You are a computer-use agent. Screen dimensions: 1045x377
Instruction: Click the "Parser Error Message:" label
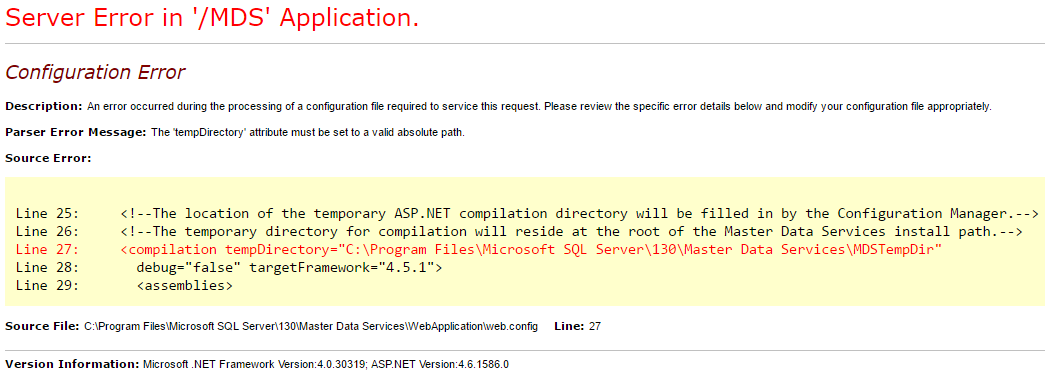(75, 132)
